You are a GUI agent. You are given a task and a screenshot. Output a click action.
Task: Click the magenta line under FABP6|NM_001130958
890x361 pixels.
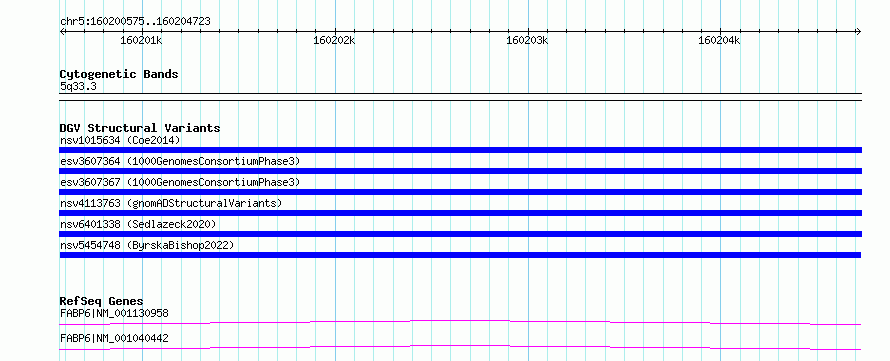460,322
